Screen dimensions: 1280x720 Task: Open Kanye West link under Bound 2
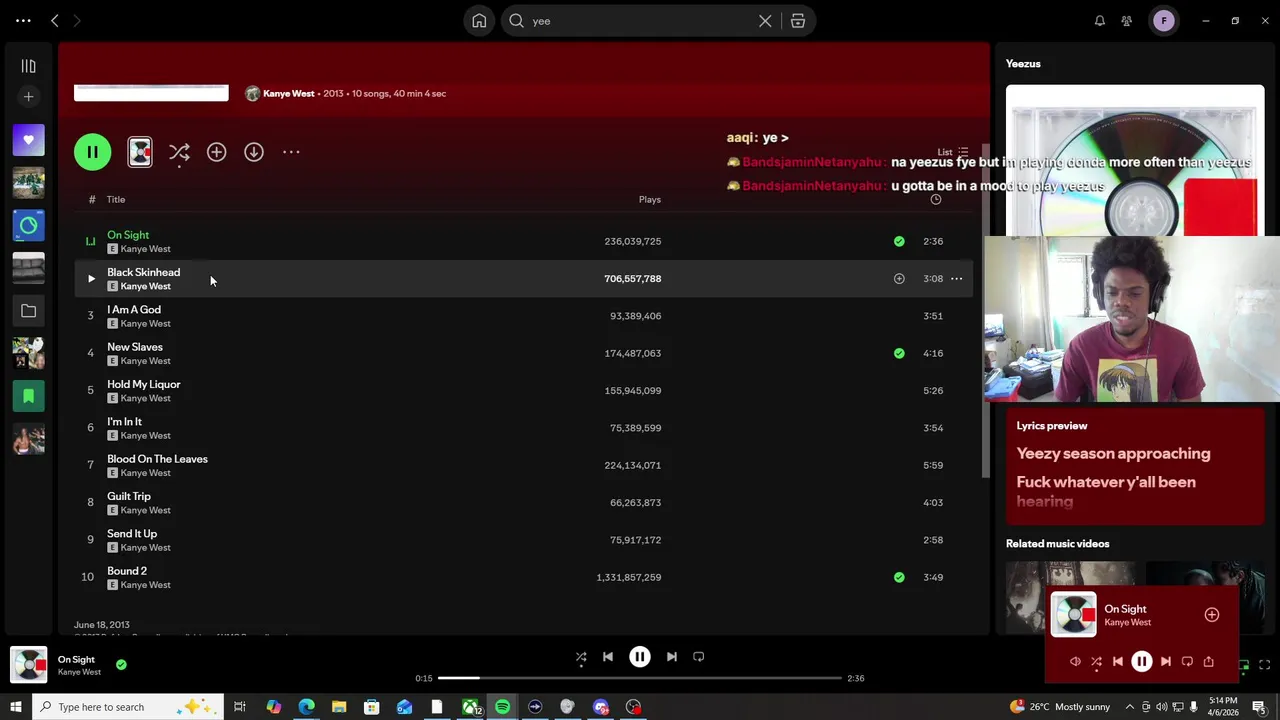click(145, 585)
